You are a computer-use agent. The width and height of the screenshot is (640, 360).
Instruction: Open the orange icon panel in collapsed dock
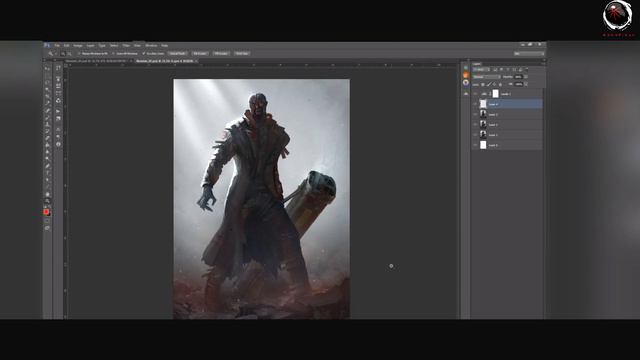(x=466, y=75)
